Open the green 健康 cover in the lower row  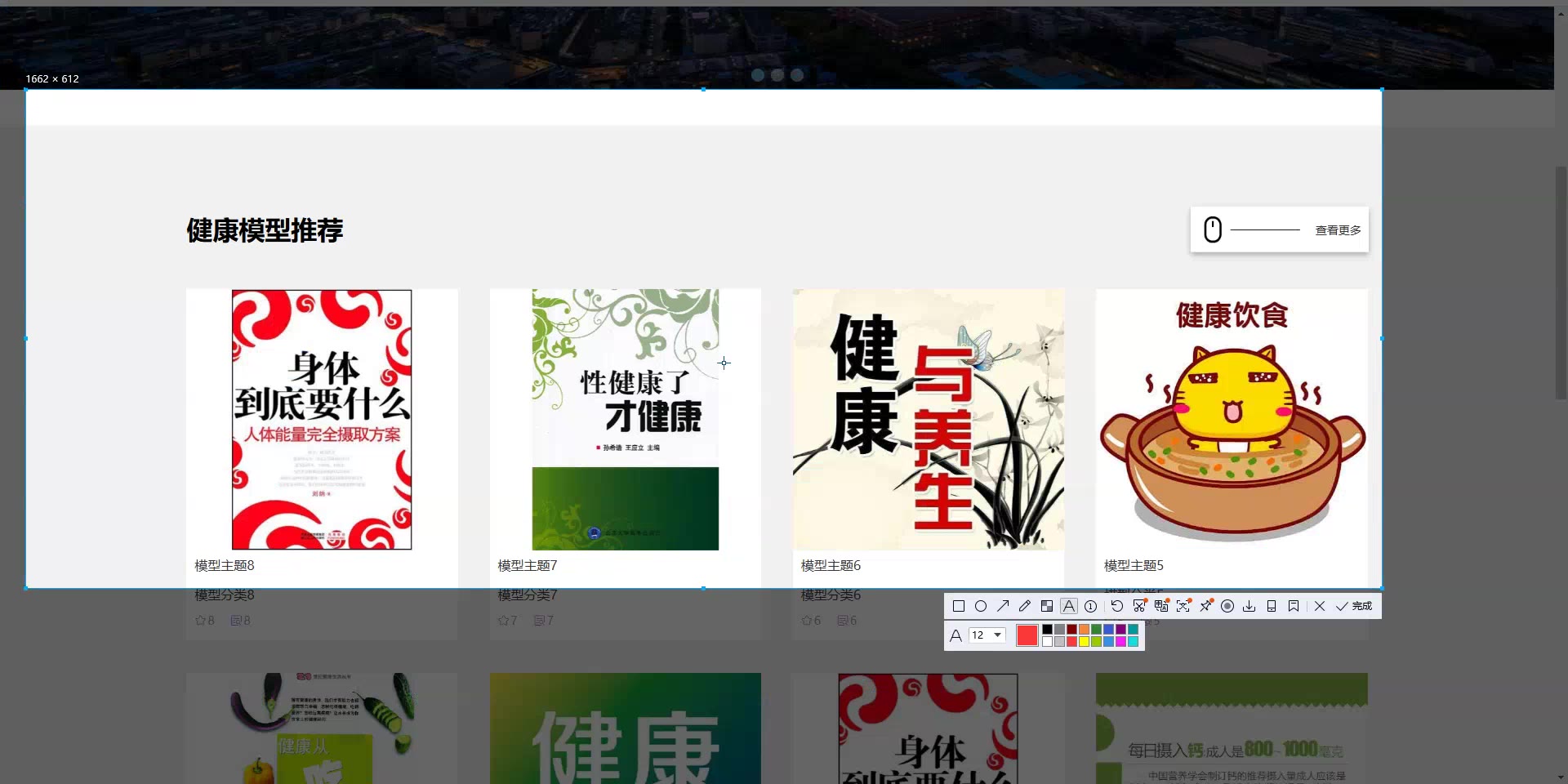click(x=626, y=728)
